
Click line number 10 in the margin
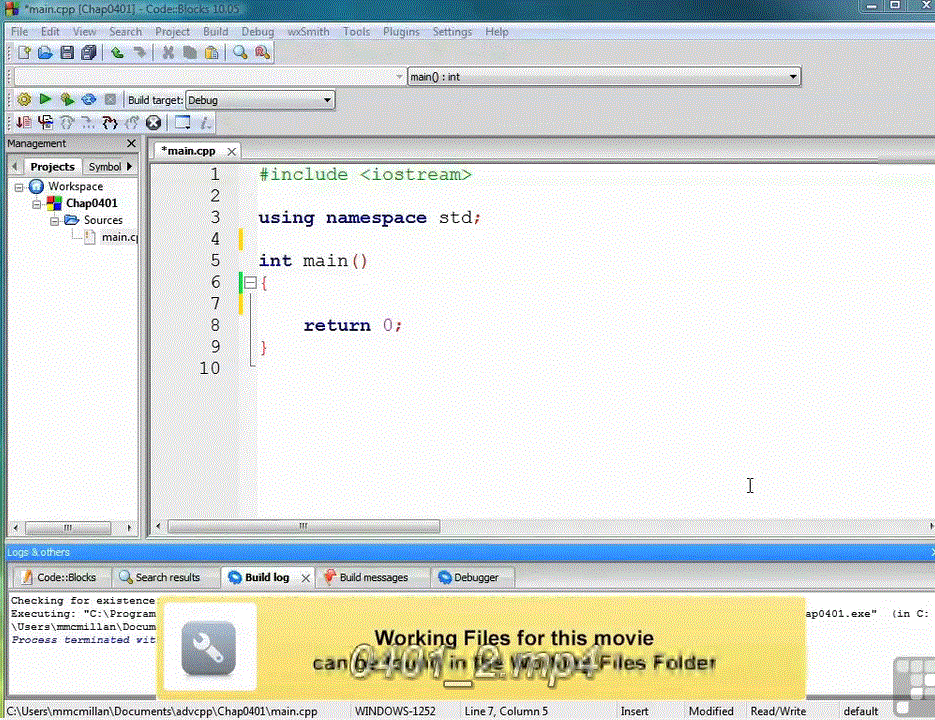209,368
